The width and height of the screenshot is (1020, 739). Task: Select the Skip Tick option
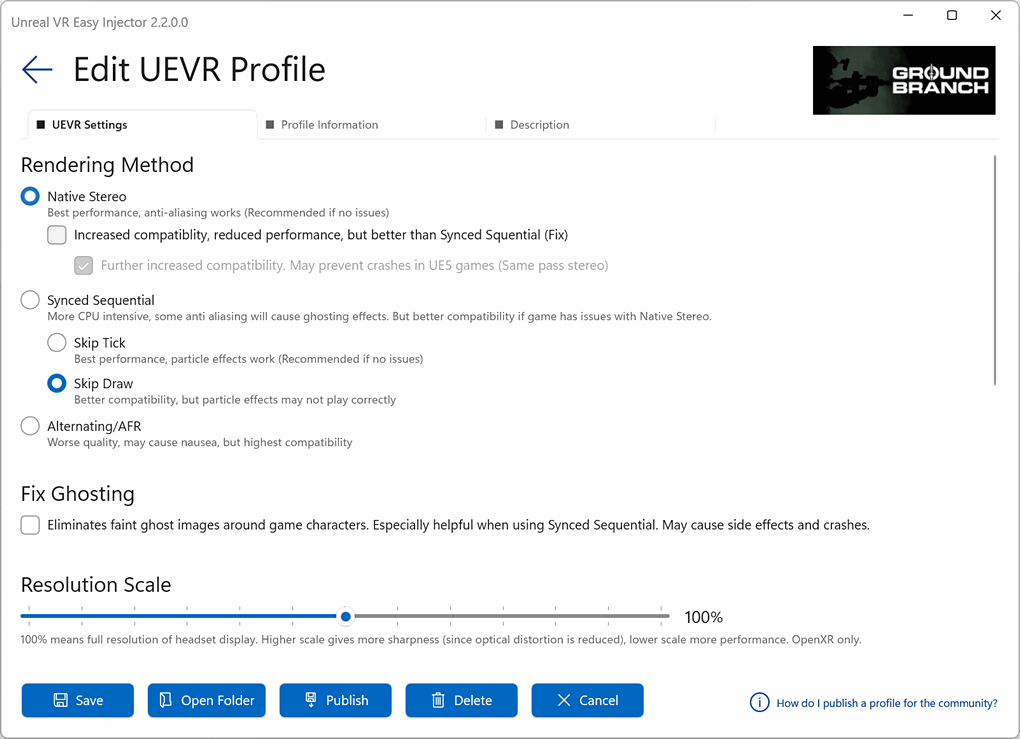[56, 342]
